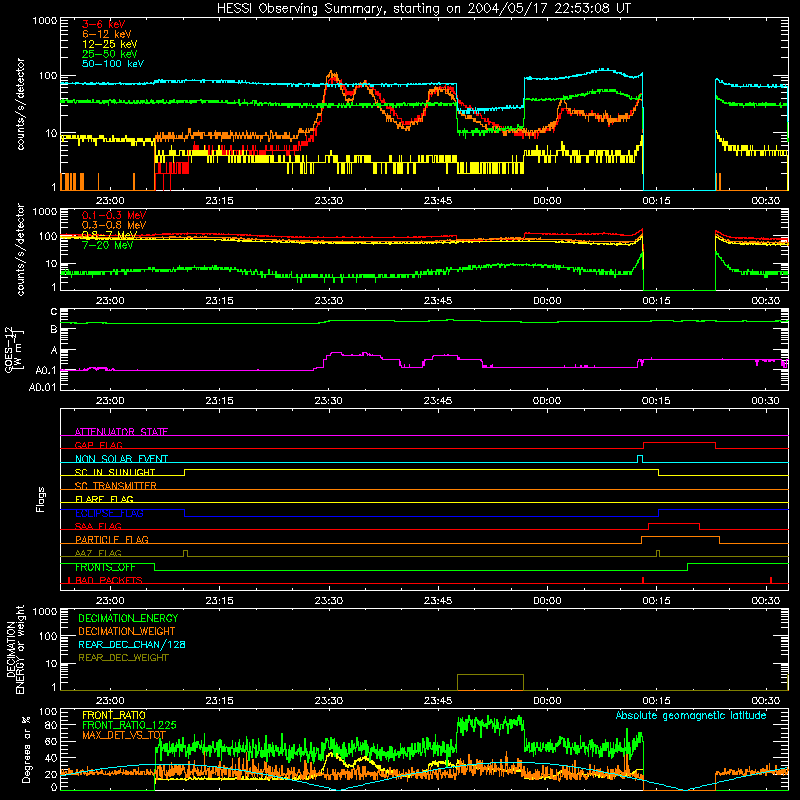Select the 12-25 keV legend label
The height and width of the screenshot is (800, 800).
tap(109, 44)
